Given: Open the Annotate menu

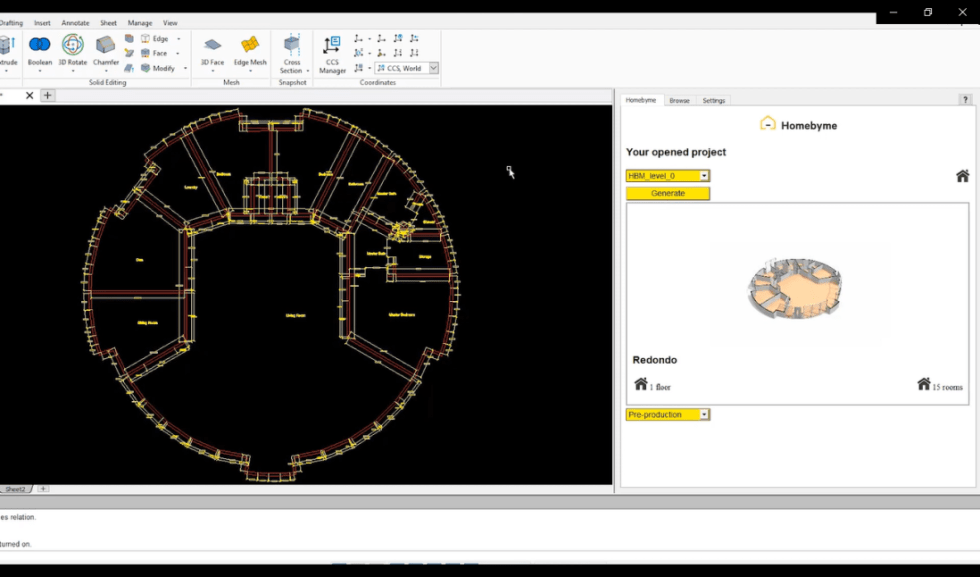Looking at the screenshot, I should [x=75, y=22].
